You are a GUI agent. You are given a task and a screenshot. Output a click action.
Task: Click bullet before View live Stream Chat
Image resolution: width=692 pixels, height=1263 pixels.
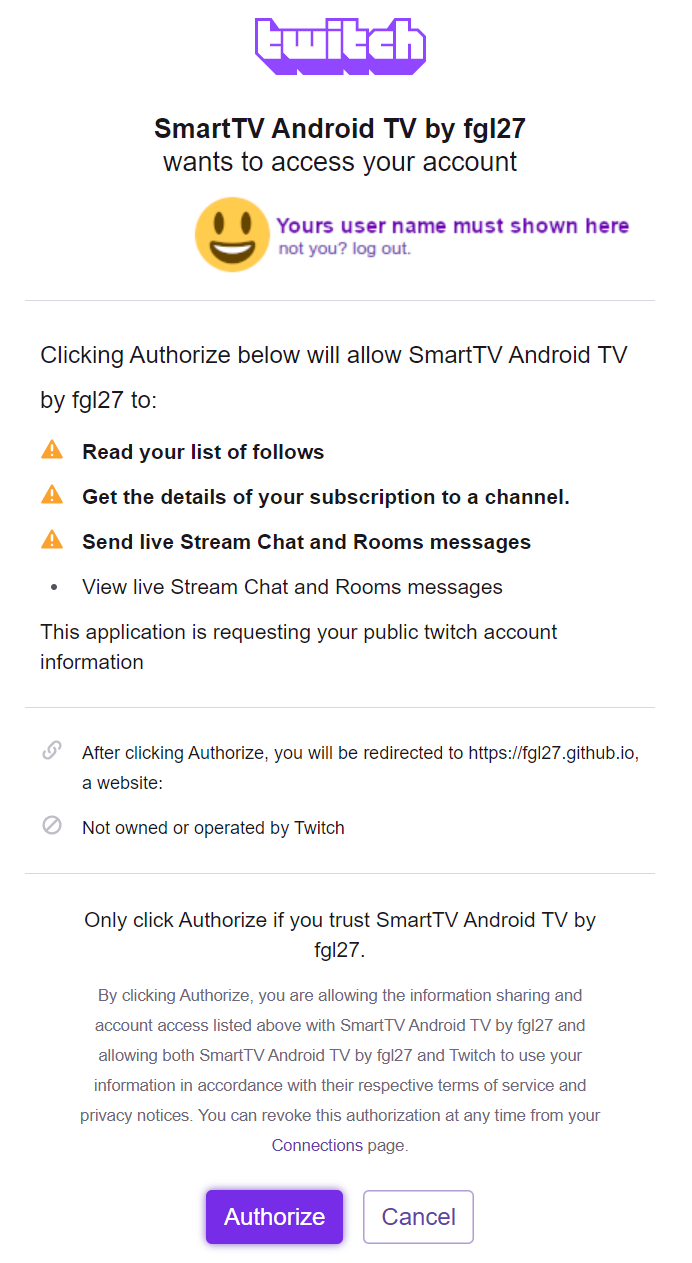(x=53, y=587)
